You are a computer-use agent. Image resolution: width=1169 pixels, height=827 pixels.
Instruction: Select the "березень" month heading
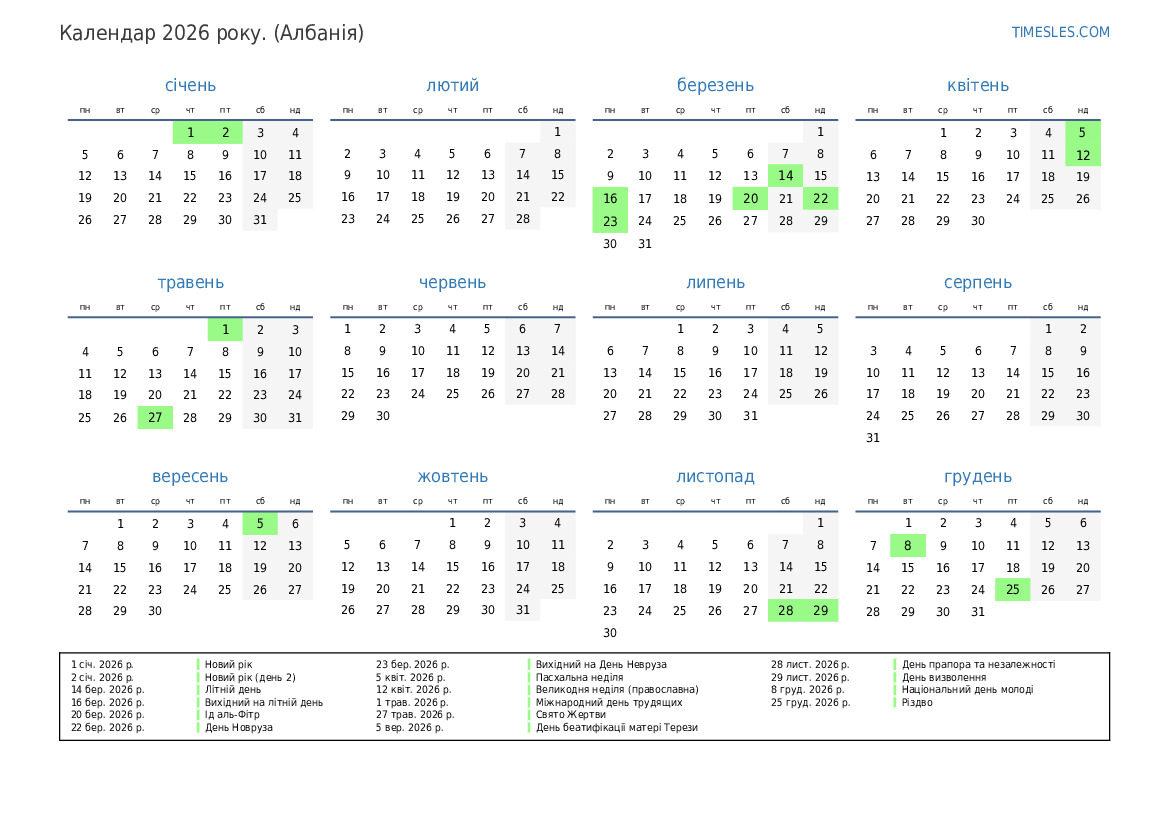(x=715, y=85)
